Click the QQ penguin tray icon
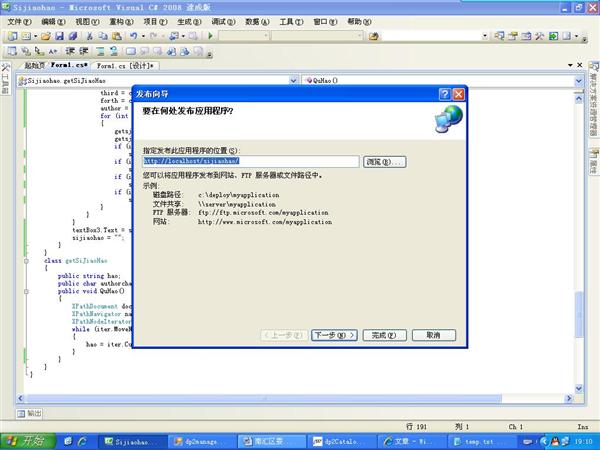This screenshot has height=450, width=600. pos(556,442)
